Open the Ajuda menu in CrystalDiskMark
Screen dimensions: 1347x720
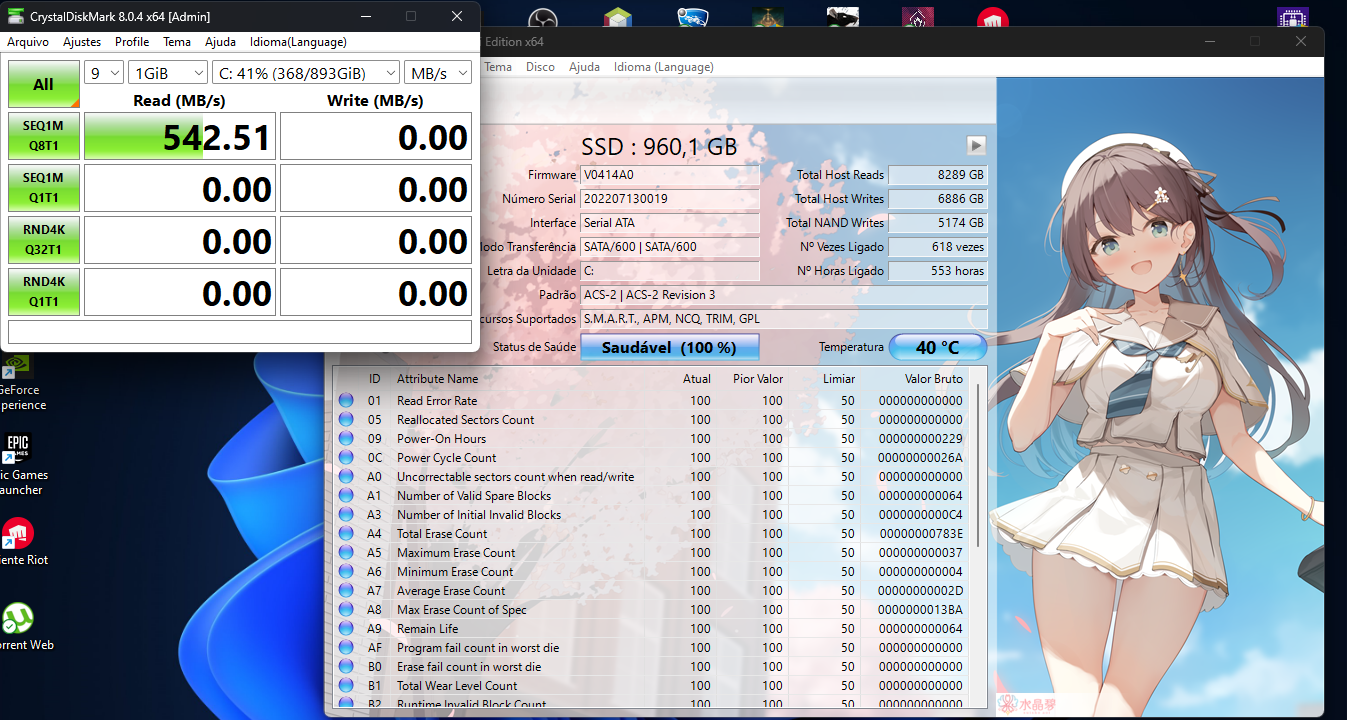coord(221,42)
